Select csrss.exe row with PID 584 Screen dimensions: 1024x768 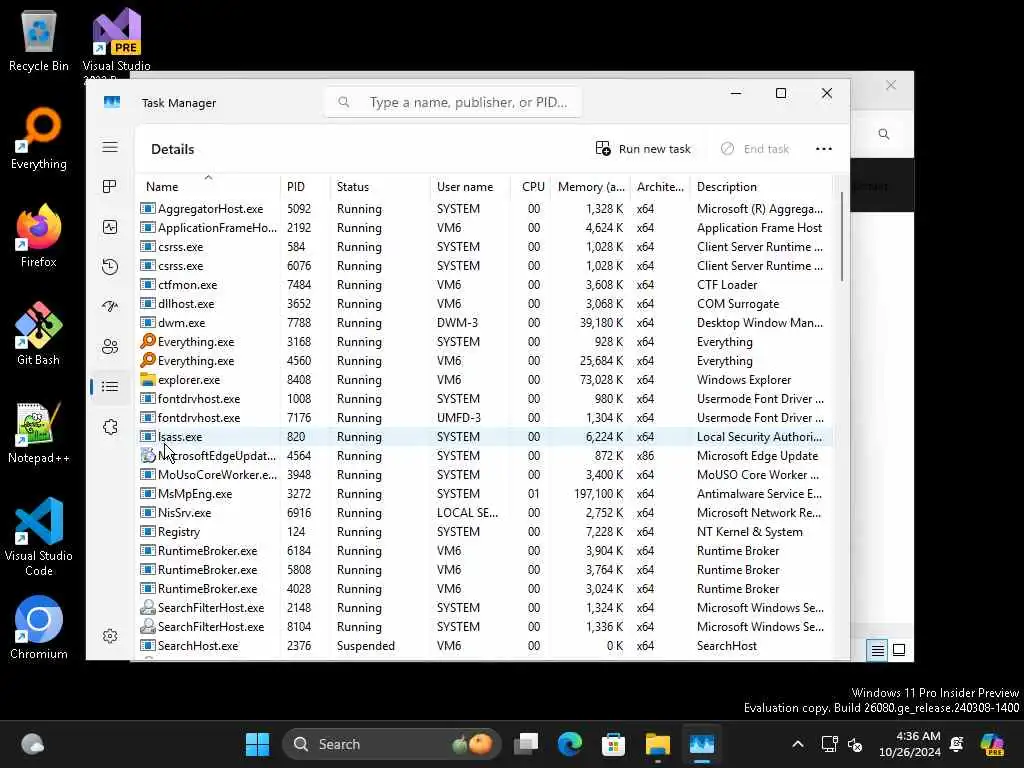(x=484, y=247)
